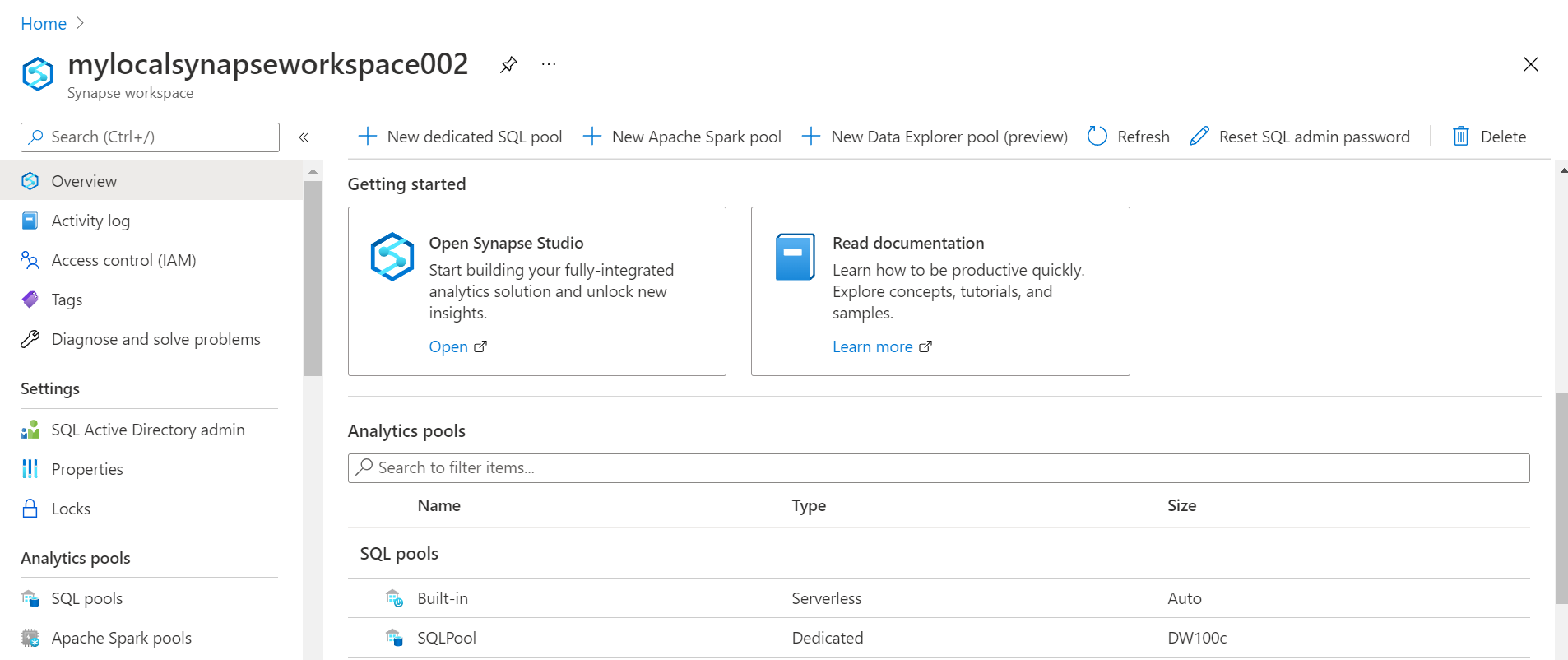Add a New dedicated SQL pool
Screen dimensions: 1568x660
click(461, 137)
